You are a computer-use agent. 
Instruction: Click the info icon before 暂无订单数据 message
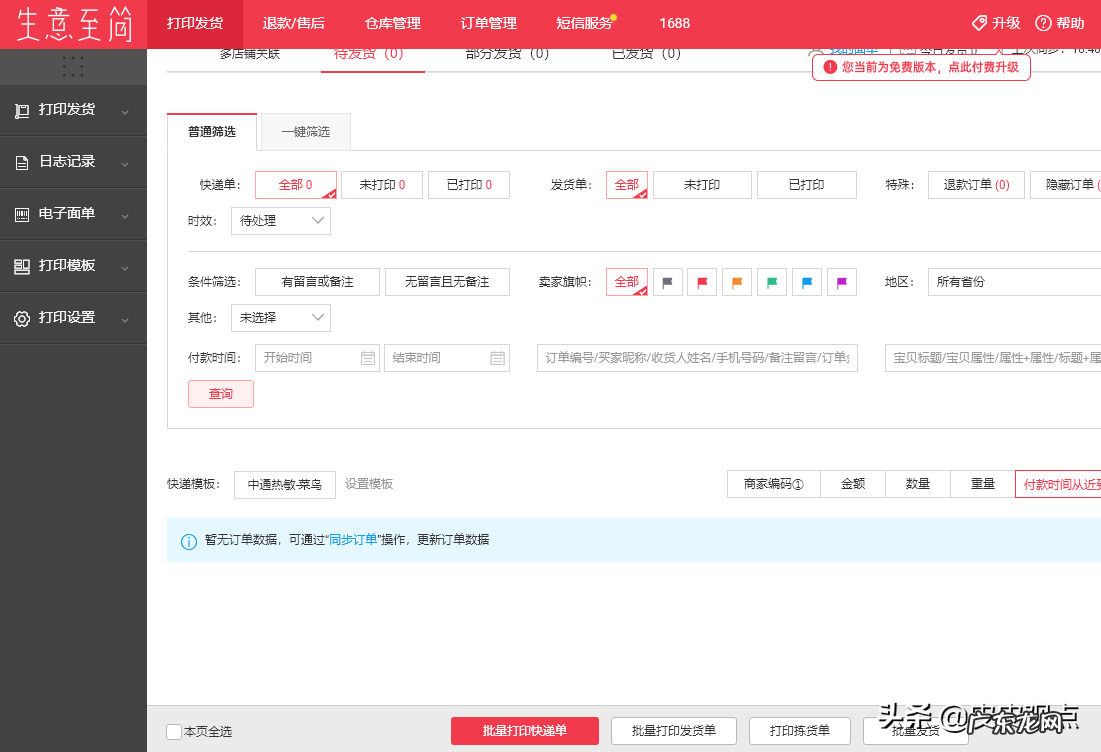point(189,540)
